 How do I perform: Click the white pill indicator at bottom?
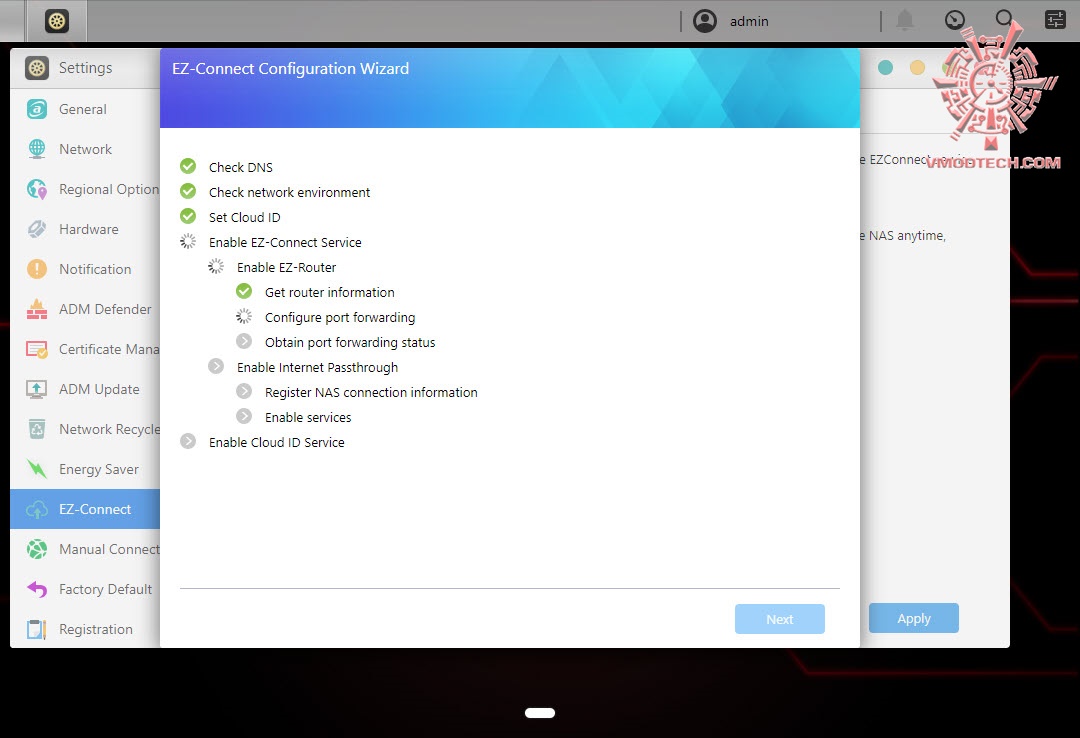(x=540, y=713)
